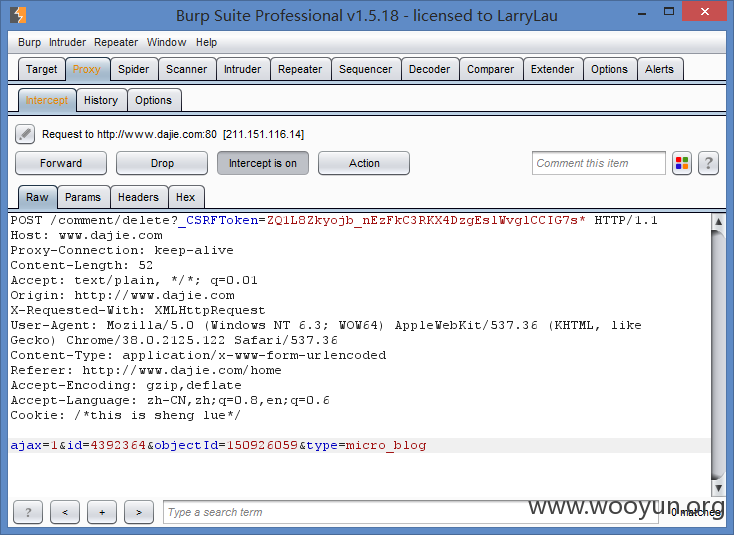Open the Intruder menu in menu bar

[67, 42]
